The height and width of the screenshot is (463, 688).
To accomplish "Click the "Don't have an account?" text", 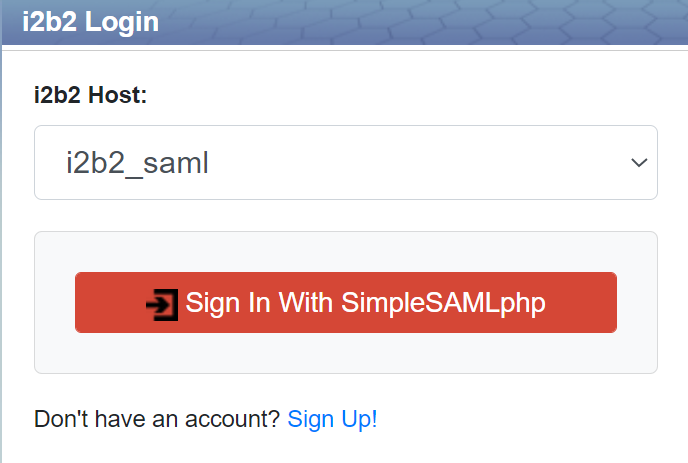I will pyautogui.click(x=157, y=419).
